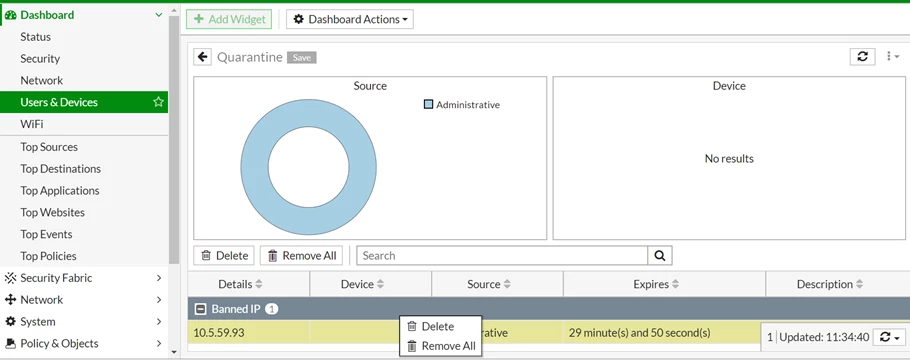Viewport: 910px width, 360px height.
Task: Click into the Search field
Action: point(503,255)
